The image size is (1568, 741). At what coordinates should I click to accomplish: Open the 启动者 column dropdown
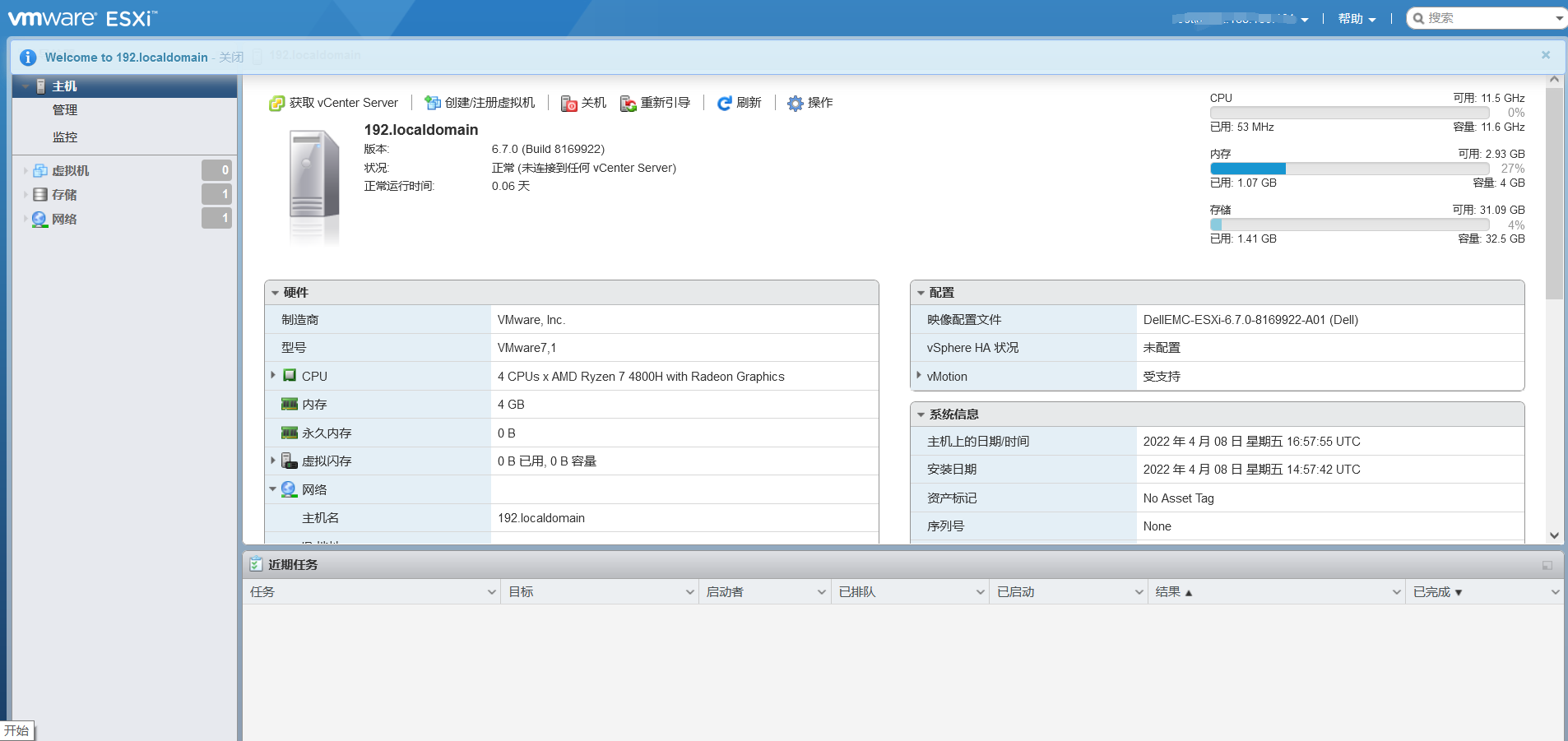pos(821,592)
